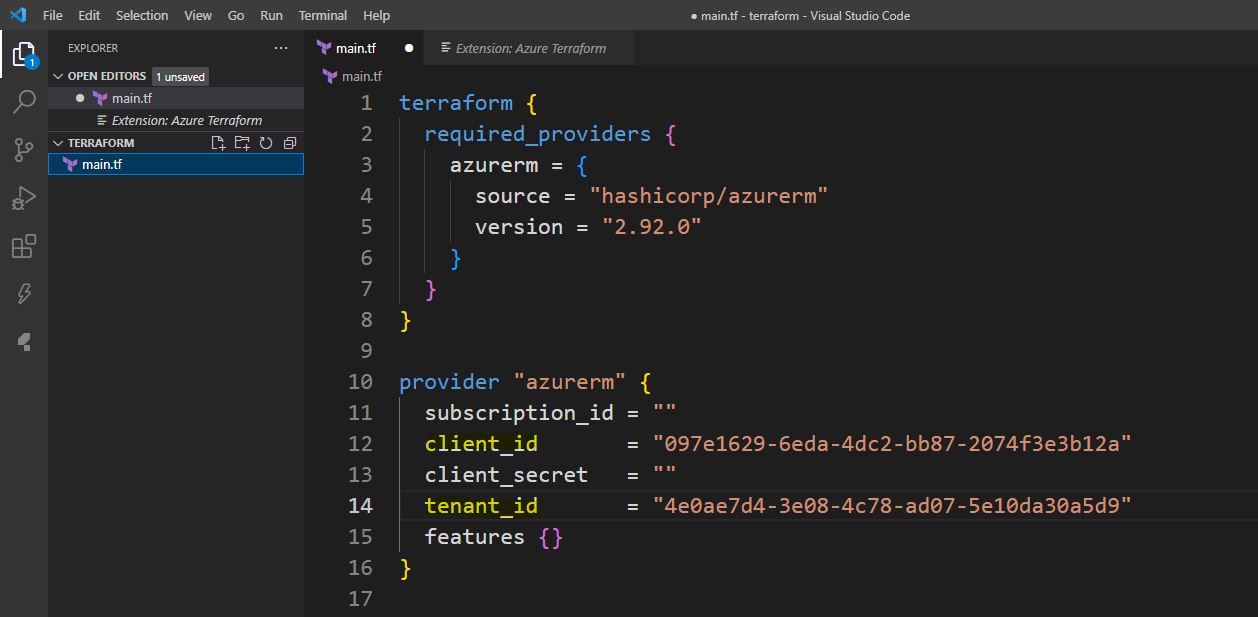Collapse the OPEN EDITORS section
Screen dimensions: 1258x617
pyautogui.click(x=59, y=76)
